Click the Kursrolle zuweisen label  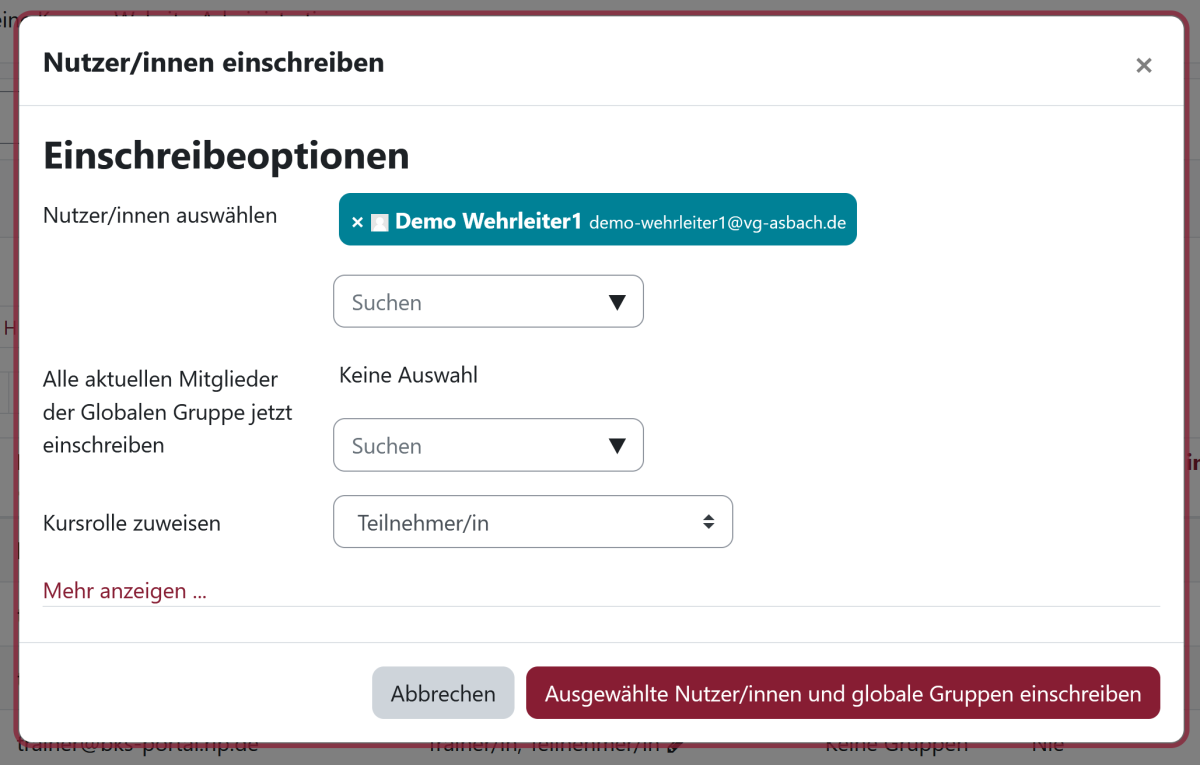click(132, 523)
